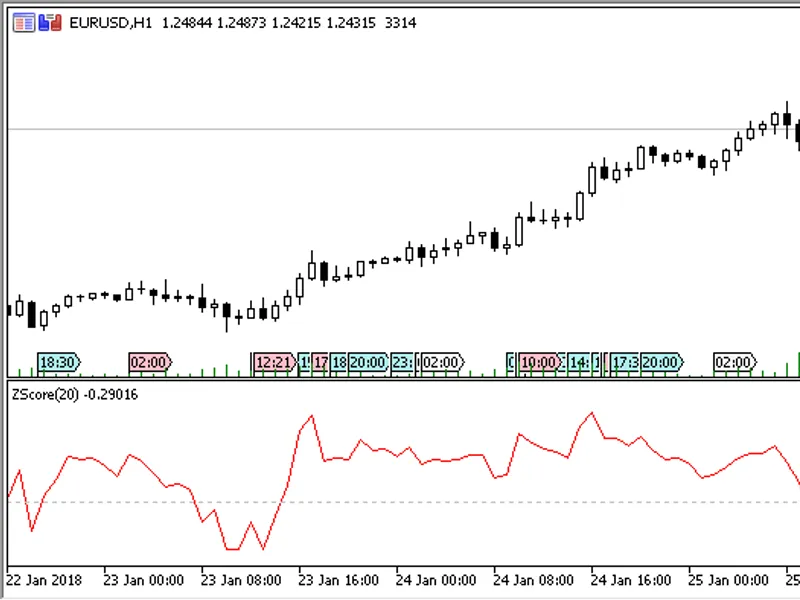The width and height of the screenshot is (800, 600).
Task: Click the 24 Jan 08:00 time label
Action: 533,581
